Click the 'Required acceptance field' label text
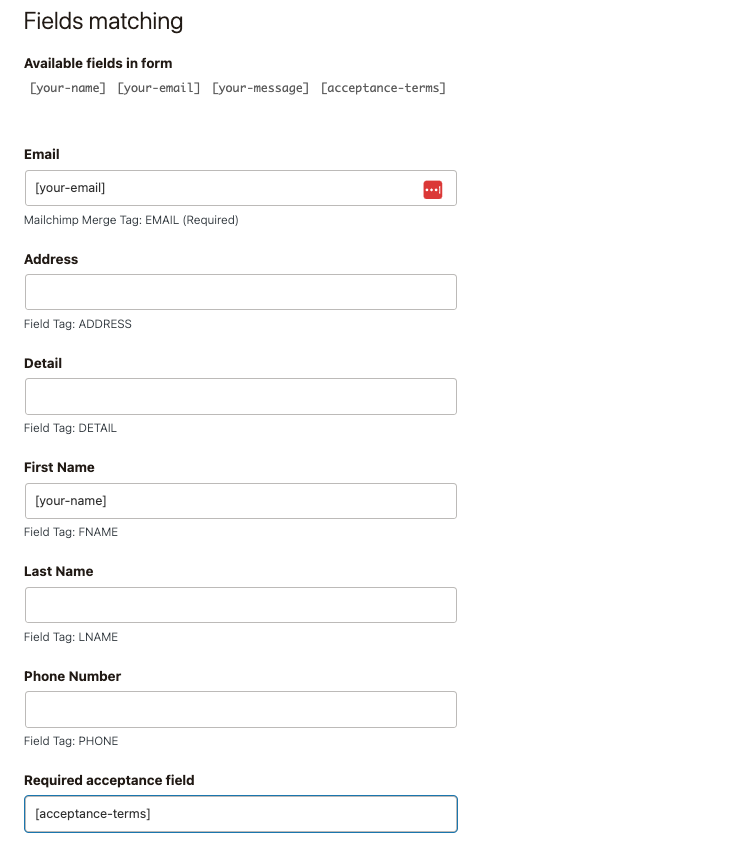 point(109,780)
